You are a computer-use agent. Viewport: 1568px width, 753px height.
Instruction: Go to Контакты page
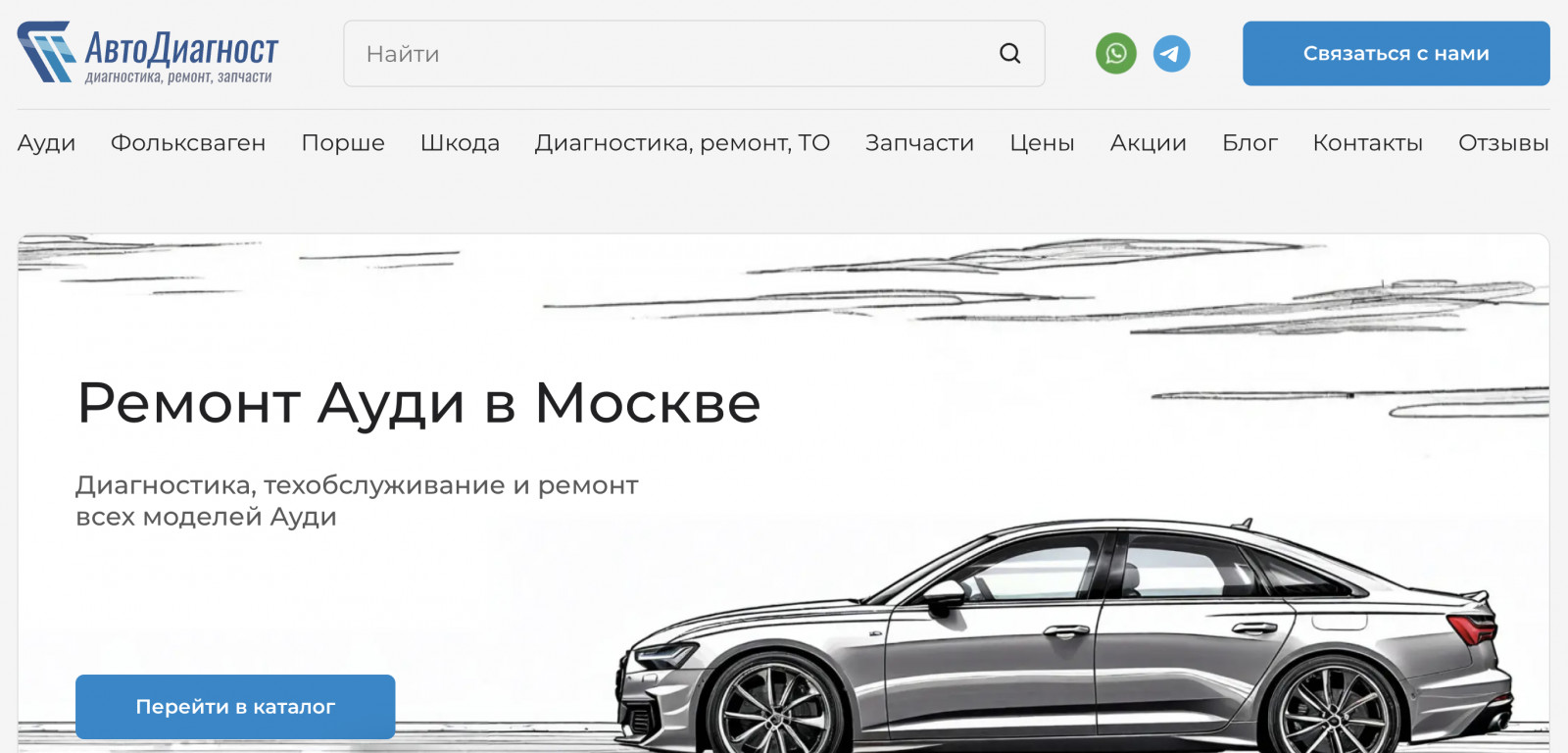coord(1367,143)
